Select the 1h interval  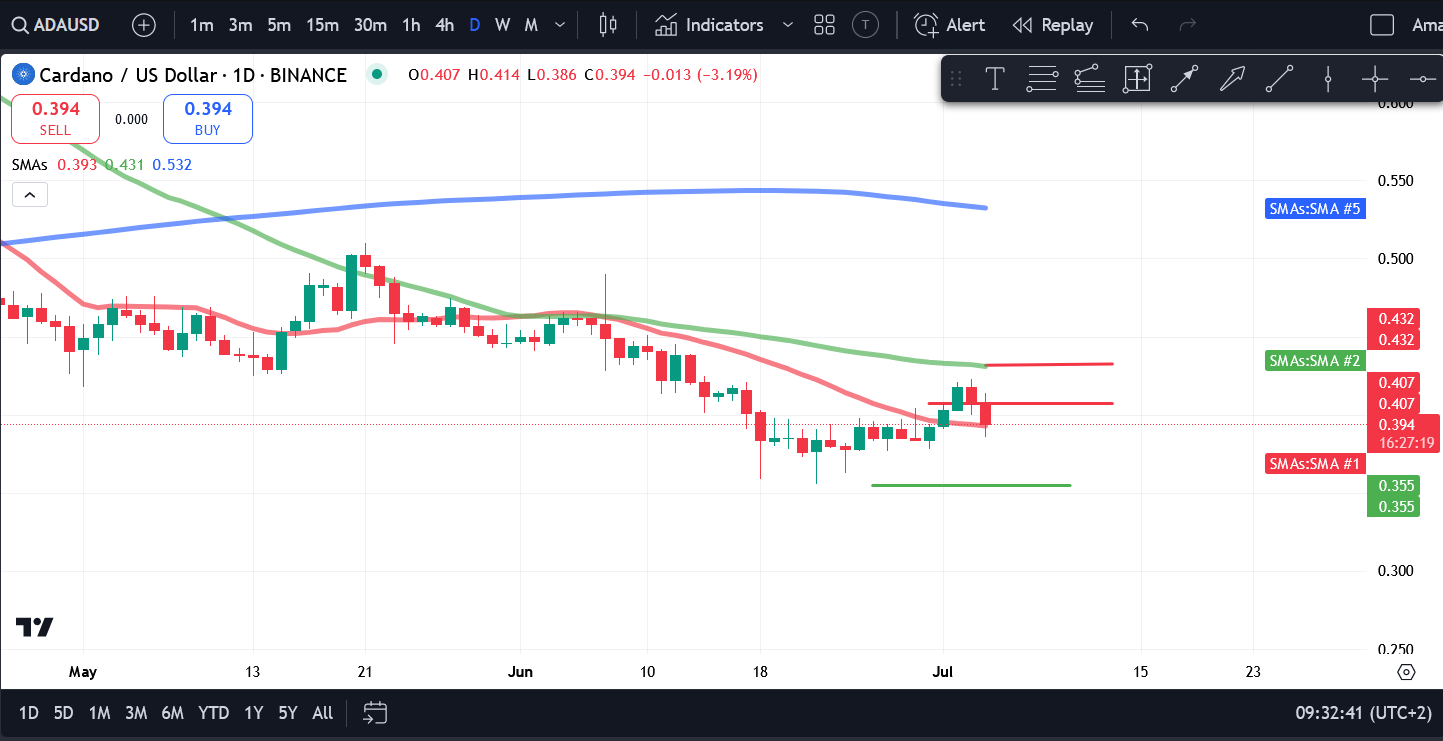pyautogui.click(x=411, y=25)
